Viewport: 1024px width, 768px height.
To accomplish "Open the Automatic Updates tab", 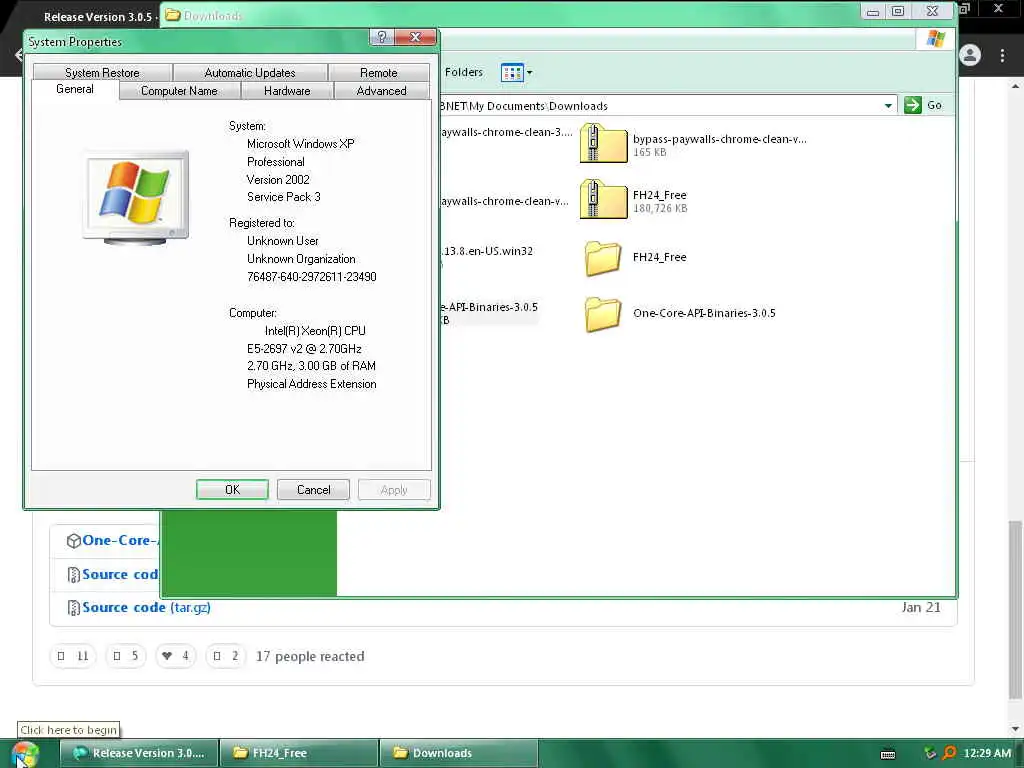I will pyautogui.click(x=250, y=72).
